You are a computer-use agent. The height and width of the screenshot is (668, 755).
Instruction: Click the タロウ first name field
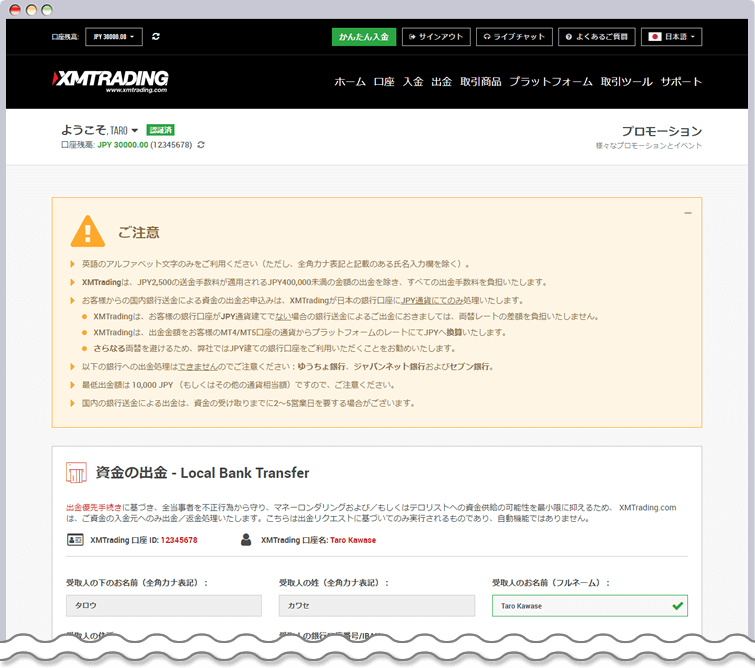tap(164, 606)
